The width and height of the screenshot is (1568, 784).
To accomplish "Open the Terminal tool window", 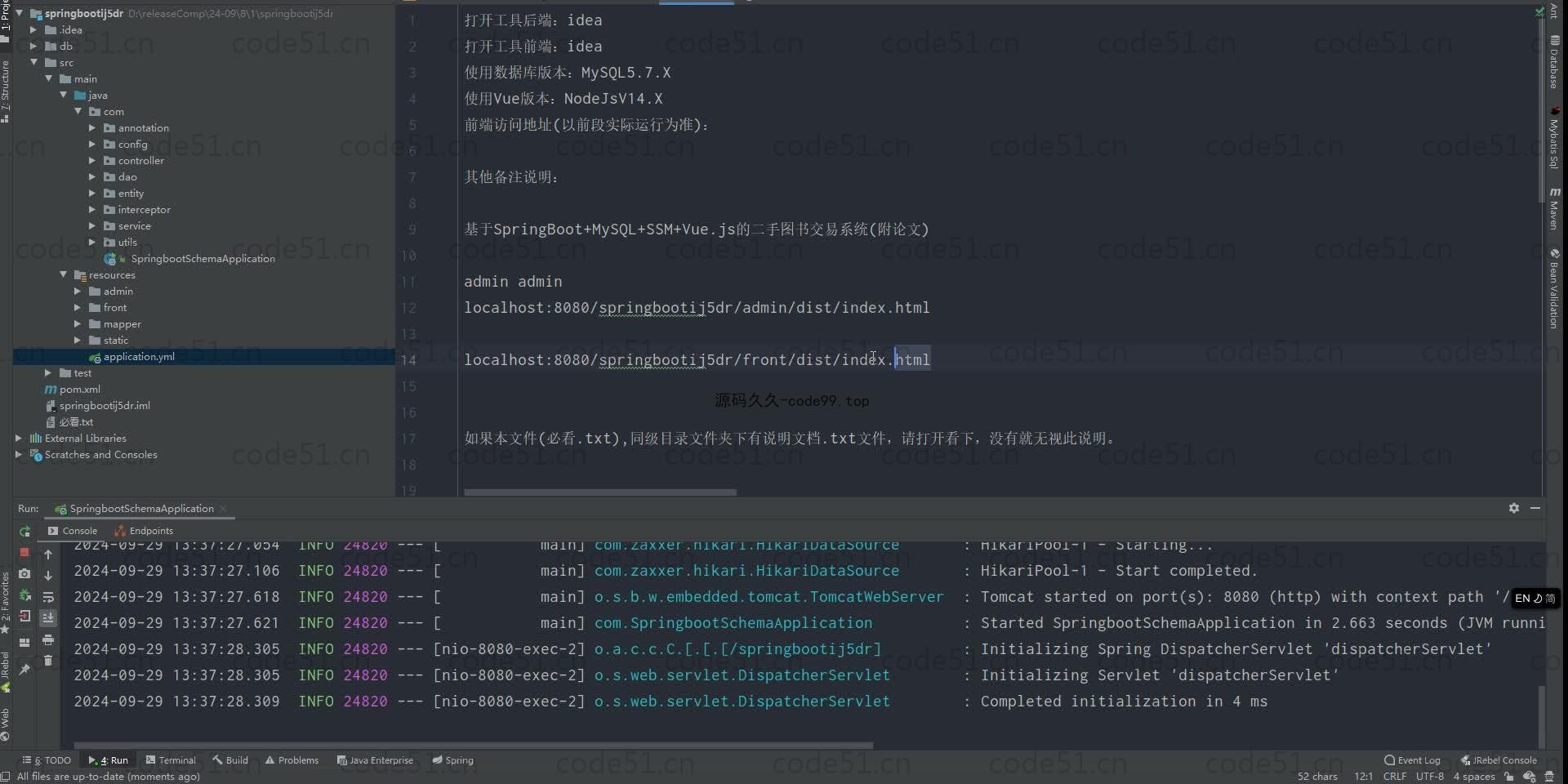I will point(171,760).
